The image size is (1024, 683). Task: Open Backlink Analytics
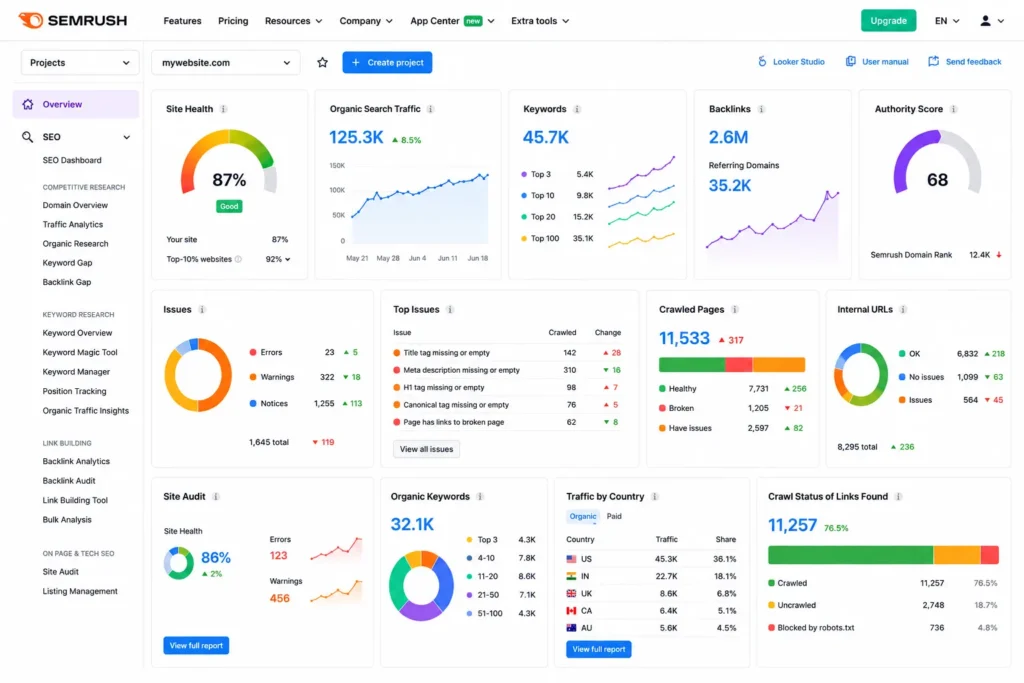pos(76,461)
